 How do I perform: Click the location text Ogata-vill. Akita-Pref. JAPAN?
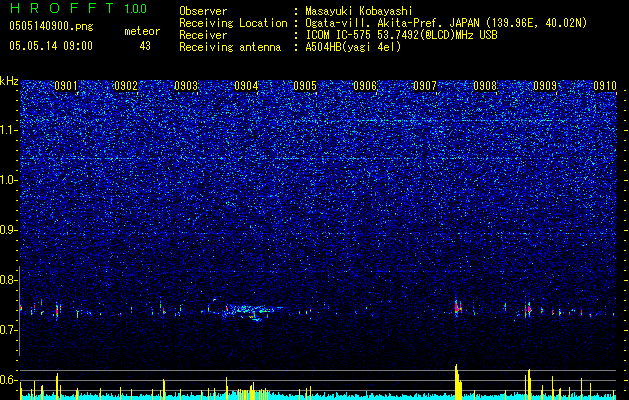pos(391,23)
